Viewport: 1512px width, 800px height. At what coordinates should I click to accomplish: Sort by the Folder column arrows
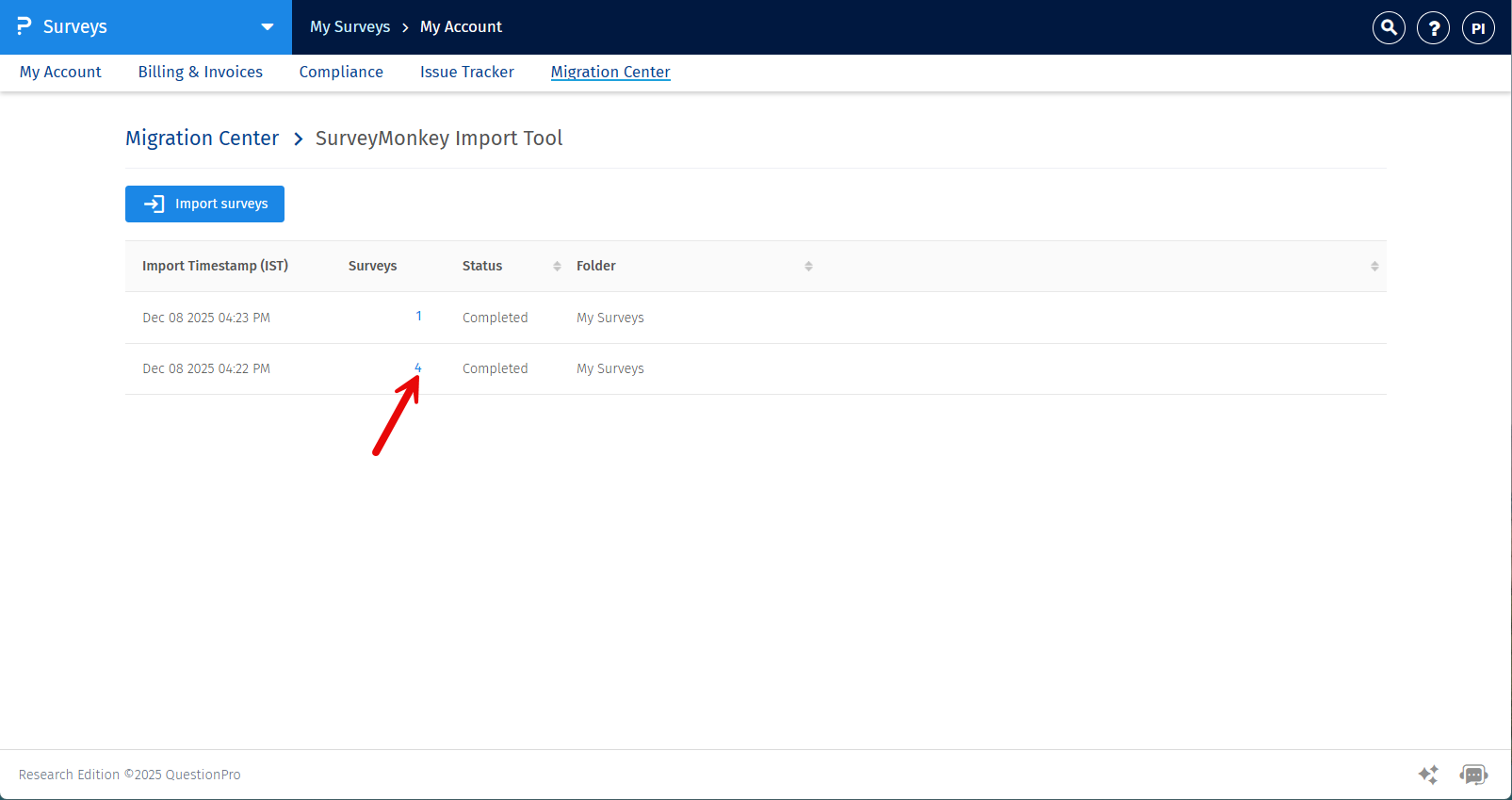[808, 267]
